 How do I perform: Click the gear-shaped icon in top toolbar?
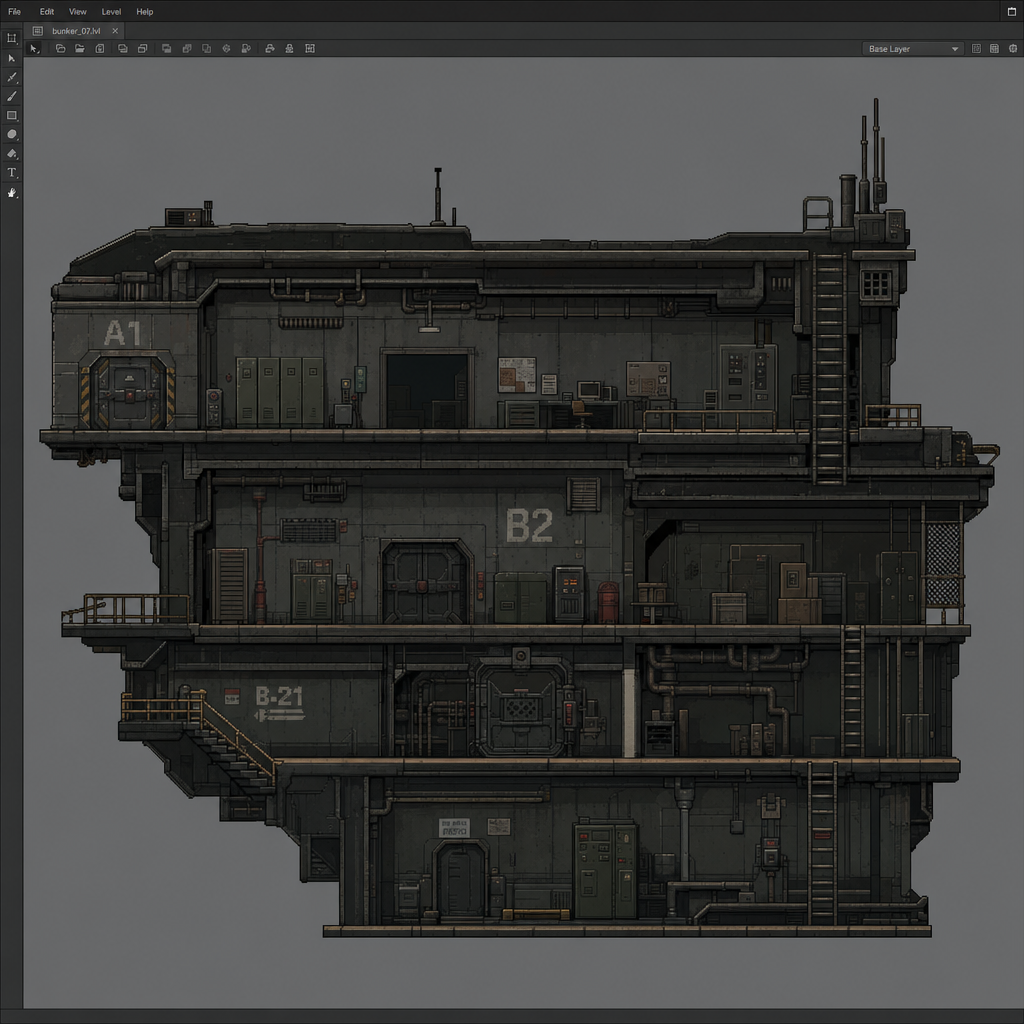click(226, 48)
